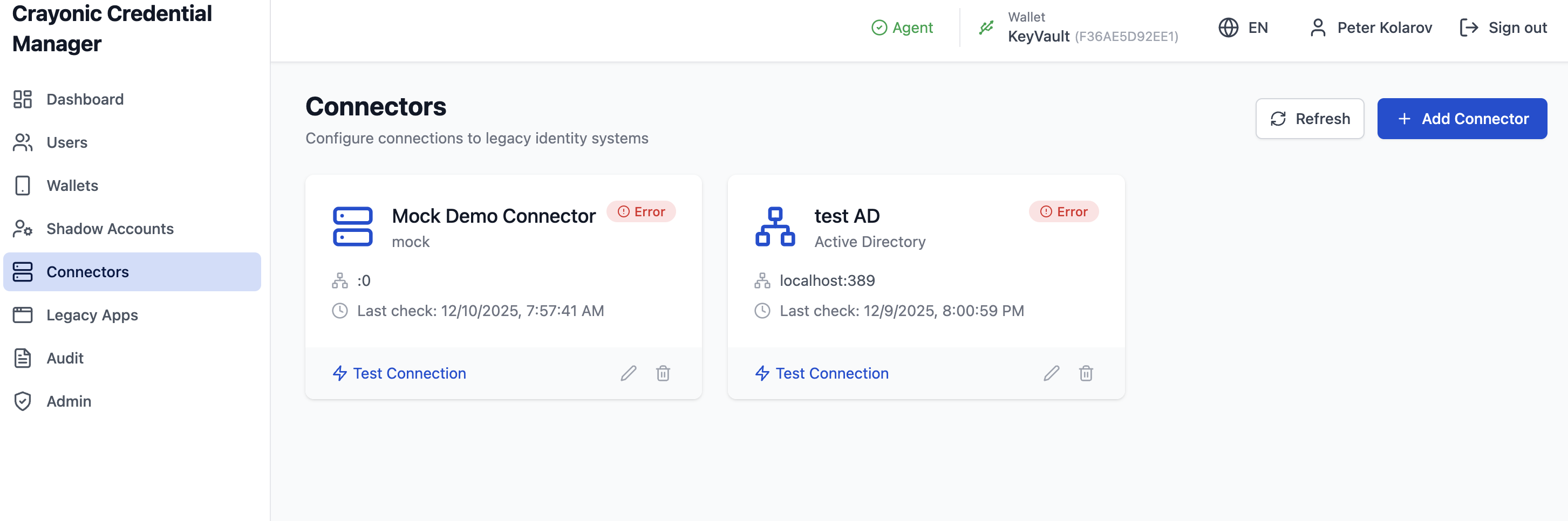The width and height of the screenshot is (1568, 521).
Task: Click the test AD network icon
Action: click(774, 227)
